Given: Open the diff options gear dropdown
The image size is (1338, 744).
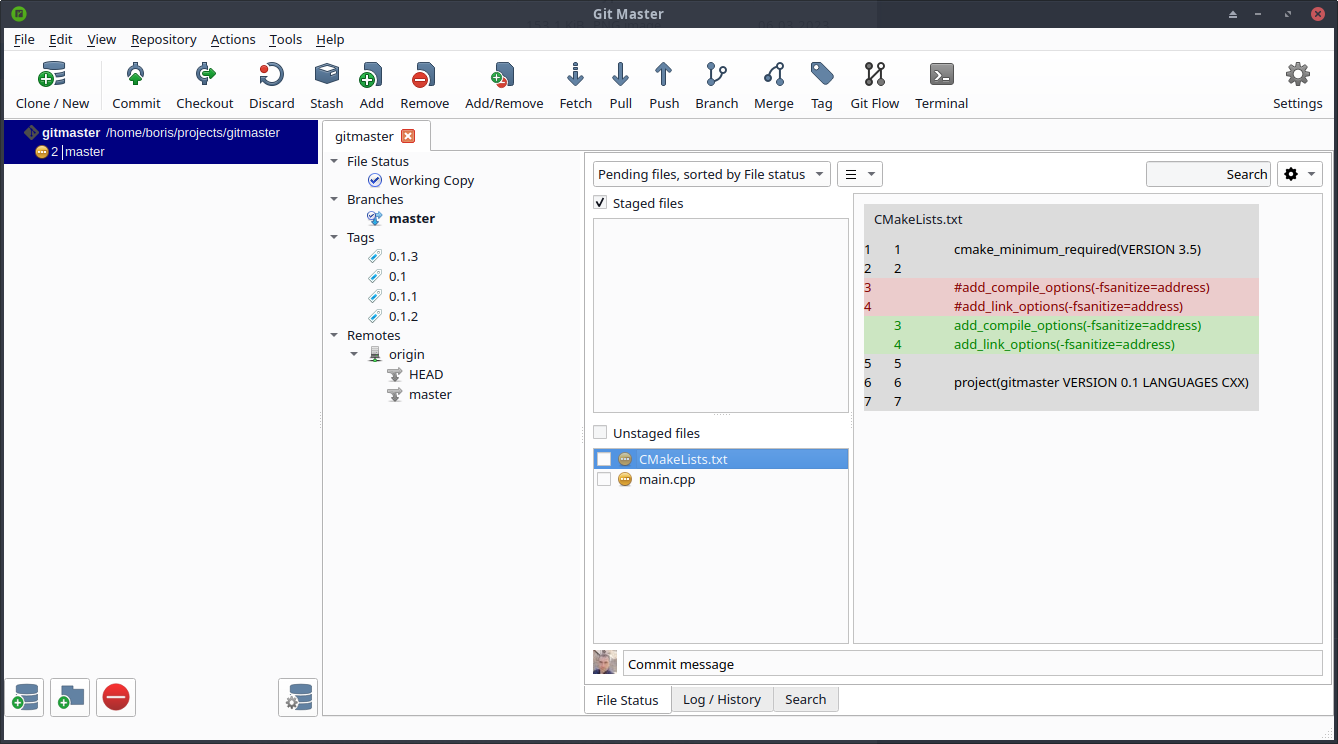Looking at the screenshot, I should tap(1300, 174).
